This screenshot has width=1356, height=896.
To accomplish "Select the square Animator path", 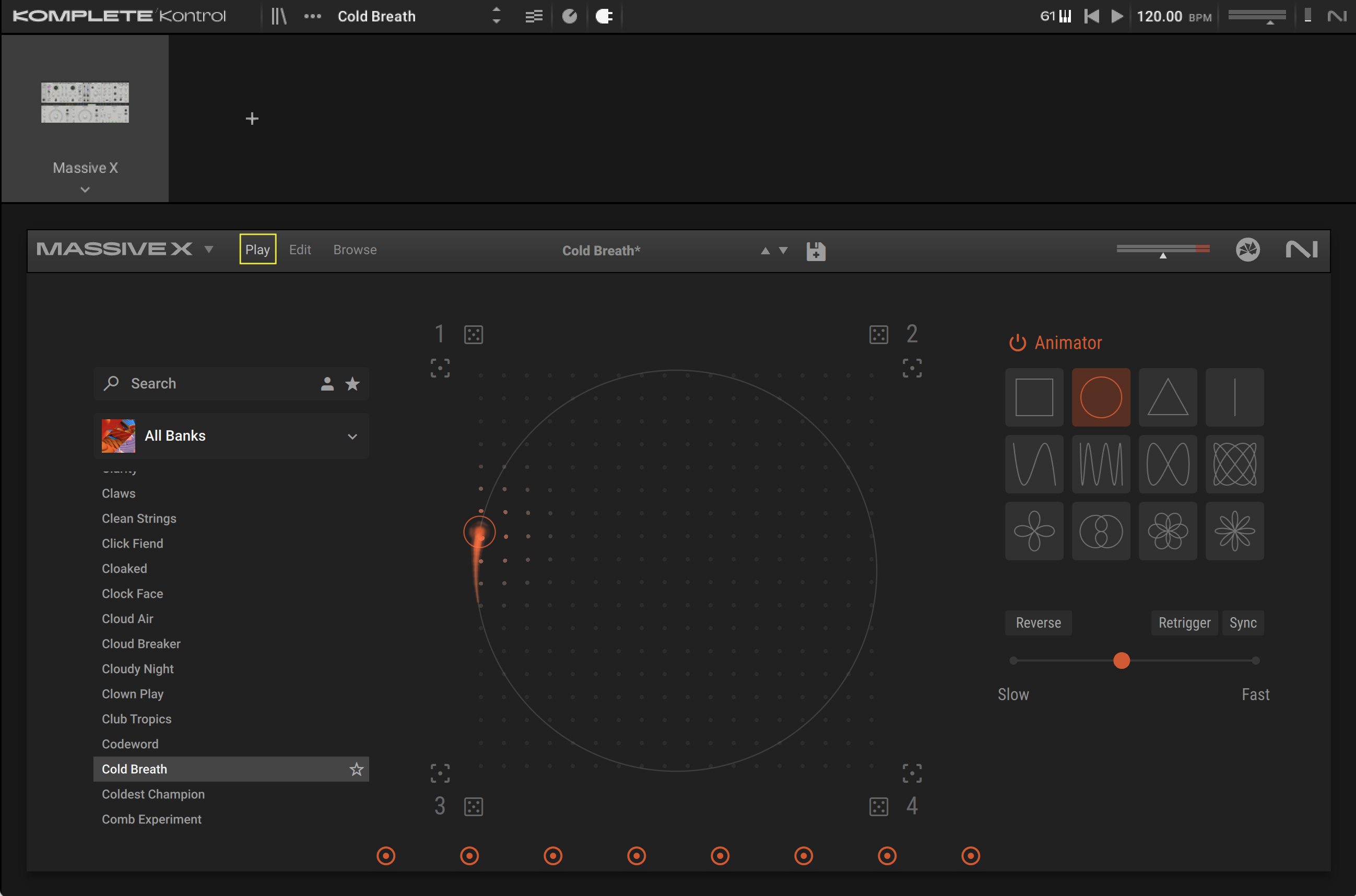I will pyautogui.click(x=1034, y=397).
